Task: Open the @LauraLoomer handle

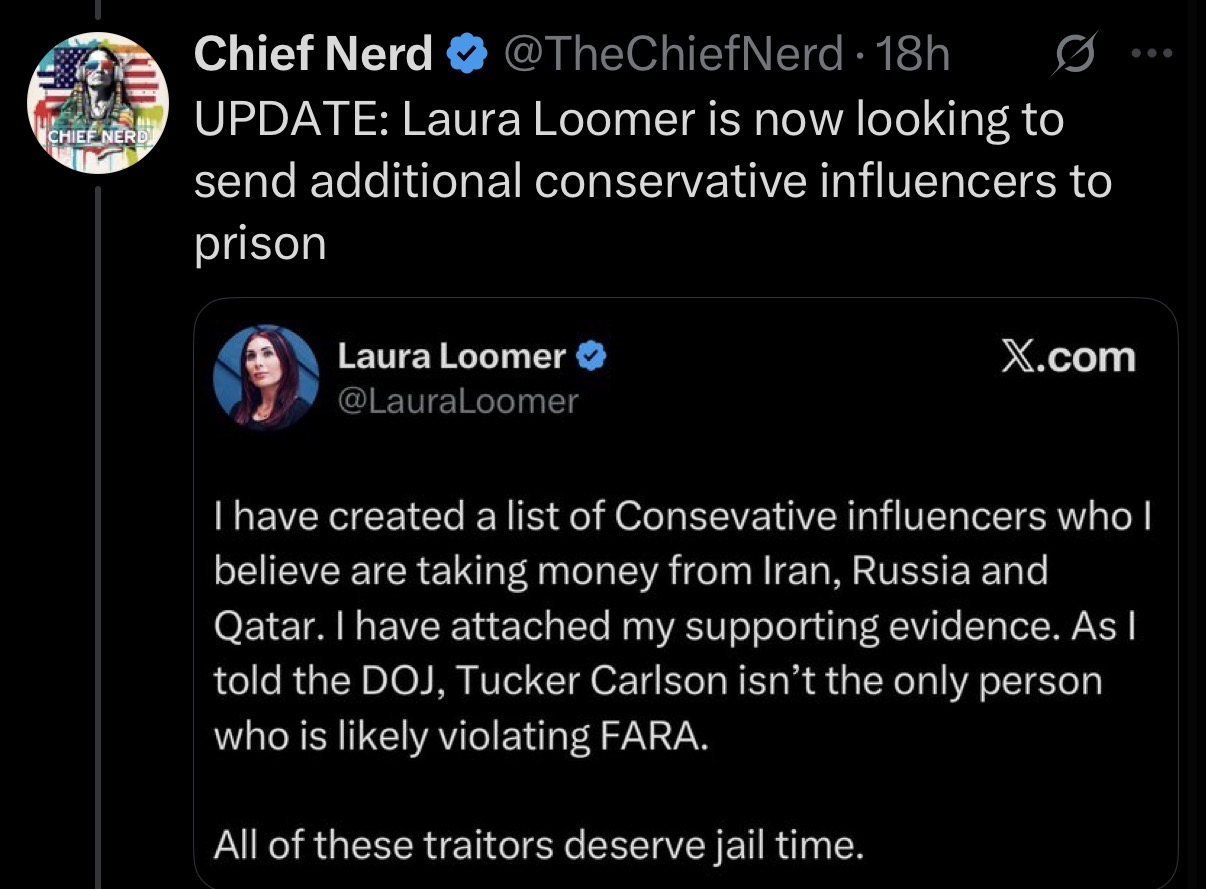Action: pyautogui.click(x=458, y=401)
